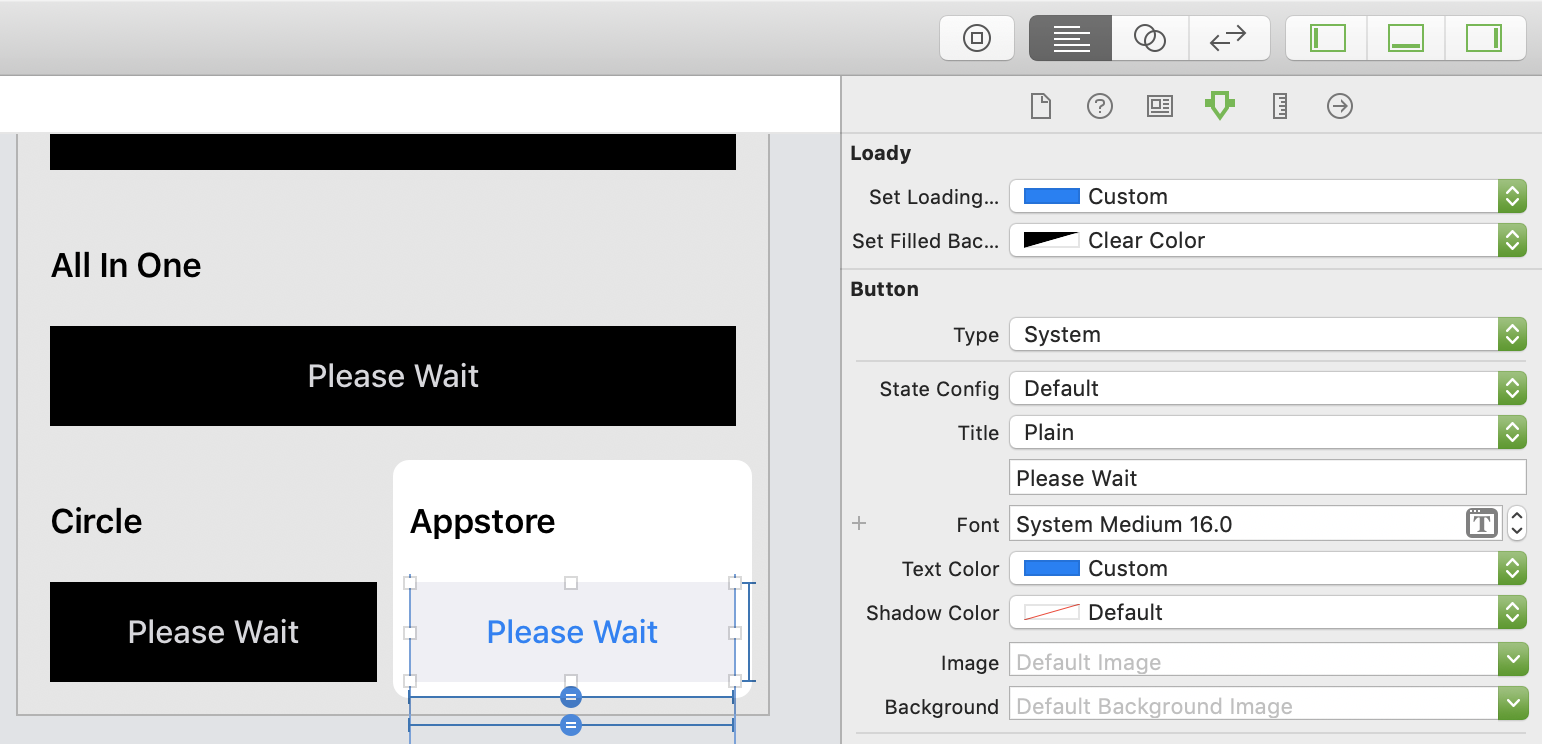Open the font picker T icon
Screen dimensions: 1542x744
pos(1482,523)
